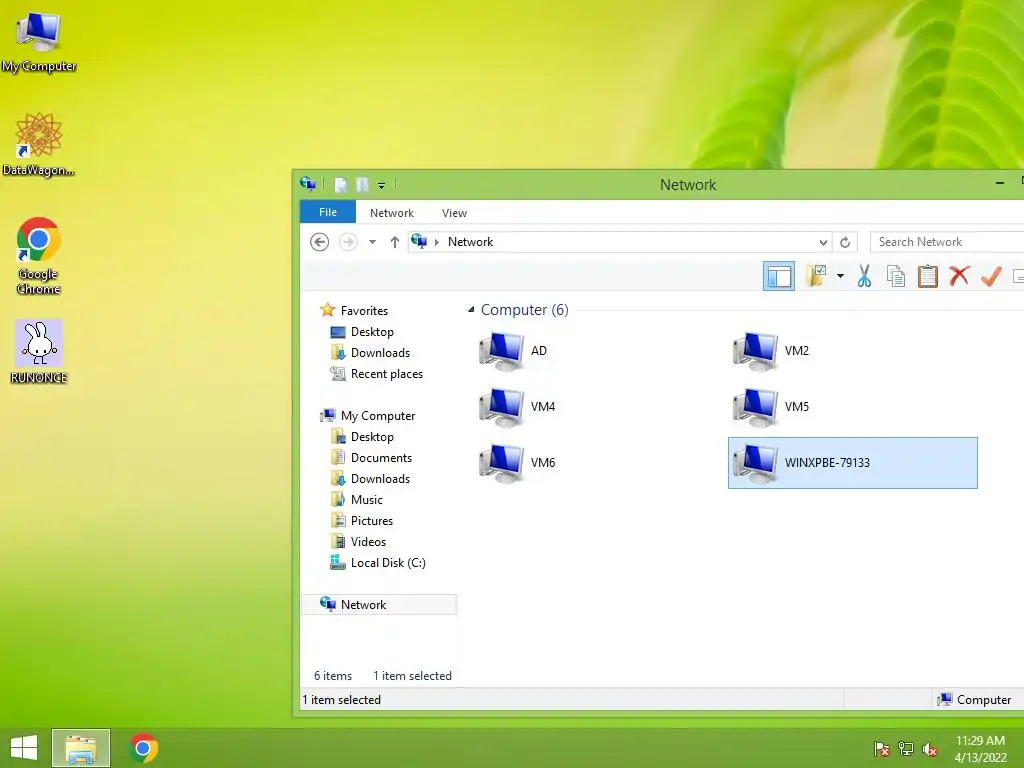Image resolution: width=1024 pixels, height=768 pixels.
Task: Click the title bar network system icon
Action: 308,184
